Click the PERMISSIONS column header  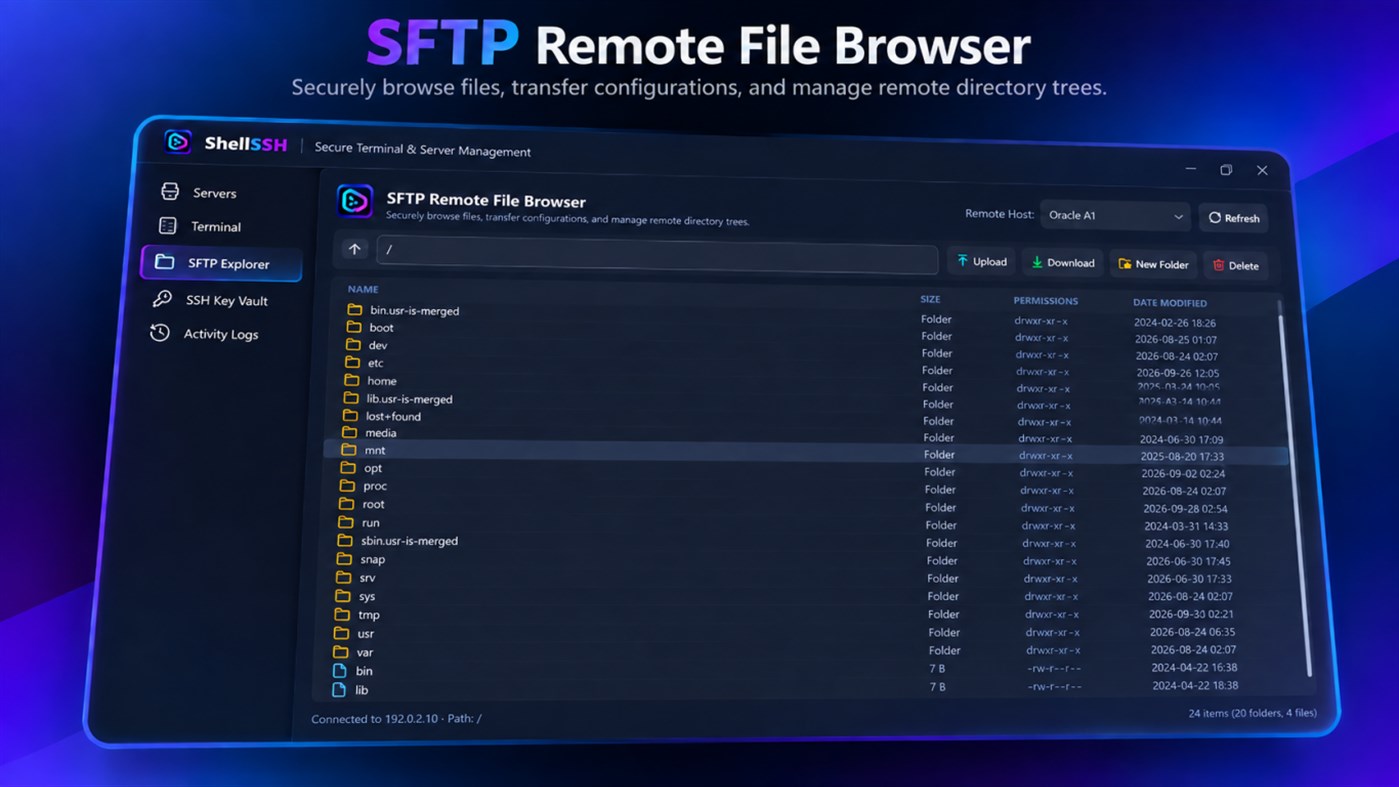[1045, 300]
